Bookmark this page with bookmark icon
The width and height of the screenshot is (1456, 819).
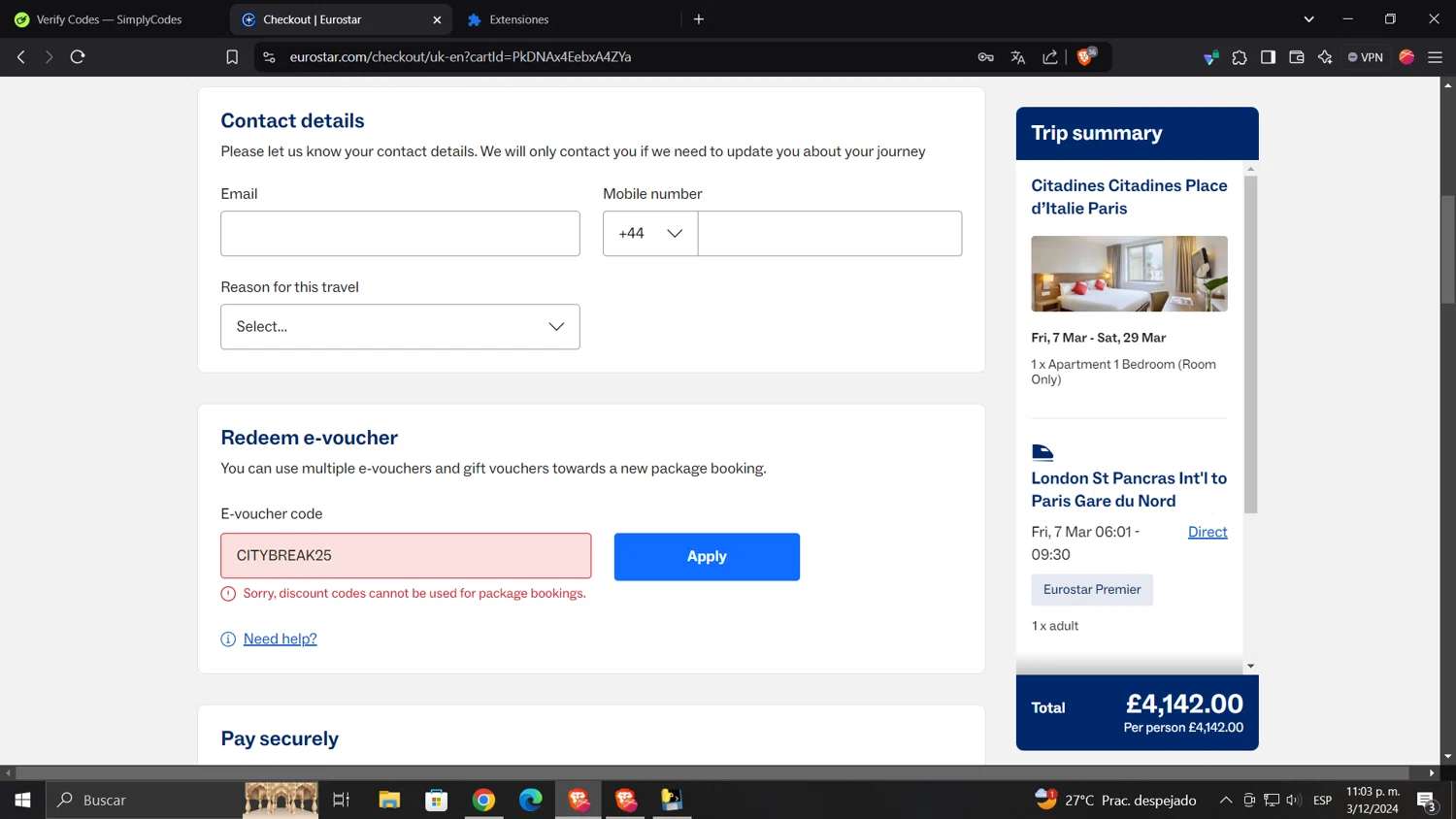click(x=232, y=57)
